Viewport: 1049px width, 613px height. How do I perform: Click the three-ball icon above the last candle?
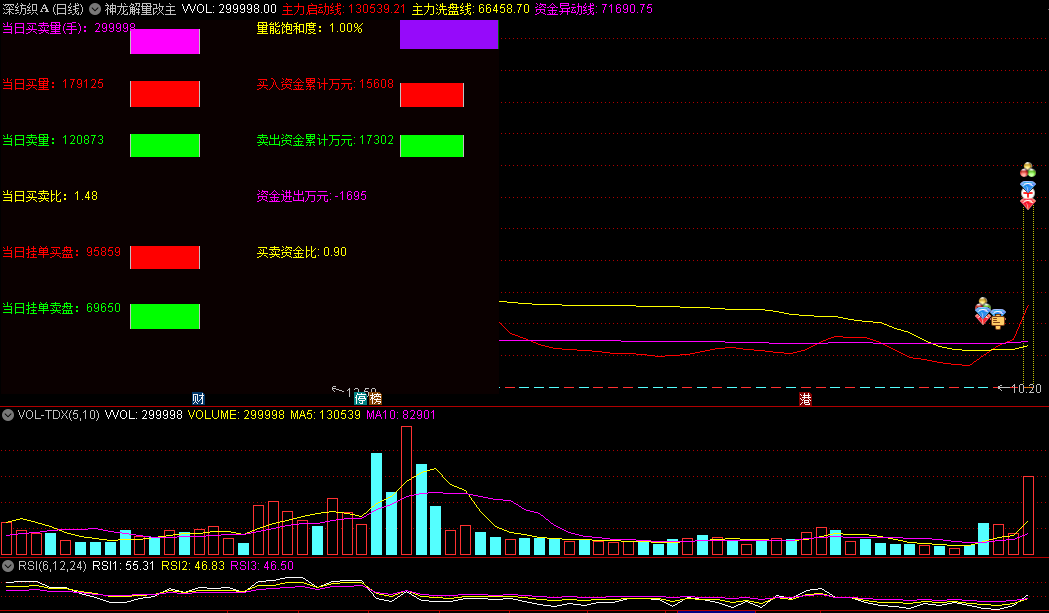tap(1028, 170)
